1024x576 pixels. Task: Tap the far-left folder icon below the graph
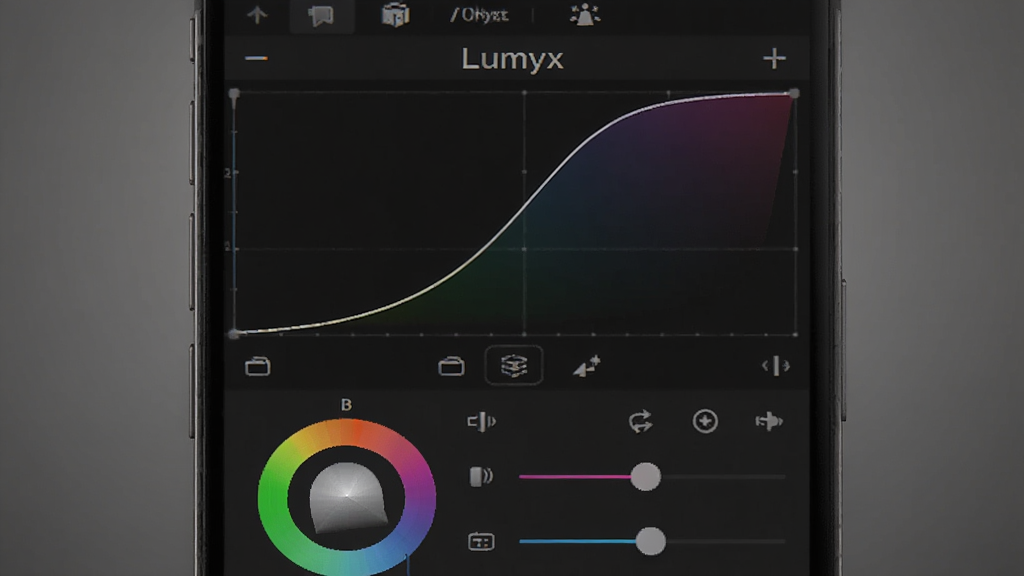click(x=257, y=366)
